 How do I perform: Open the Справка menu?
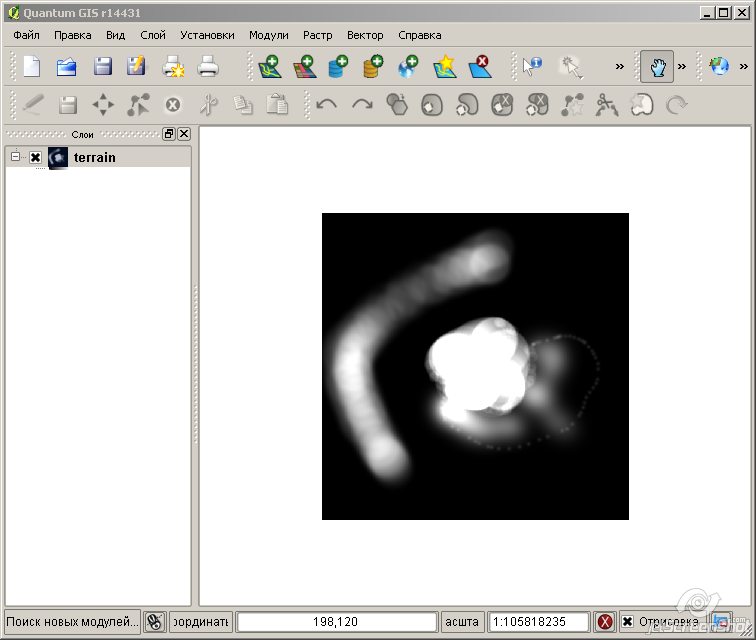tap(419, 35)
